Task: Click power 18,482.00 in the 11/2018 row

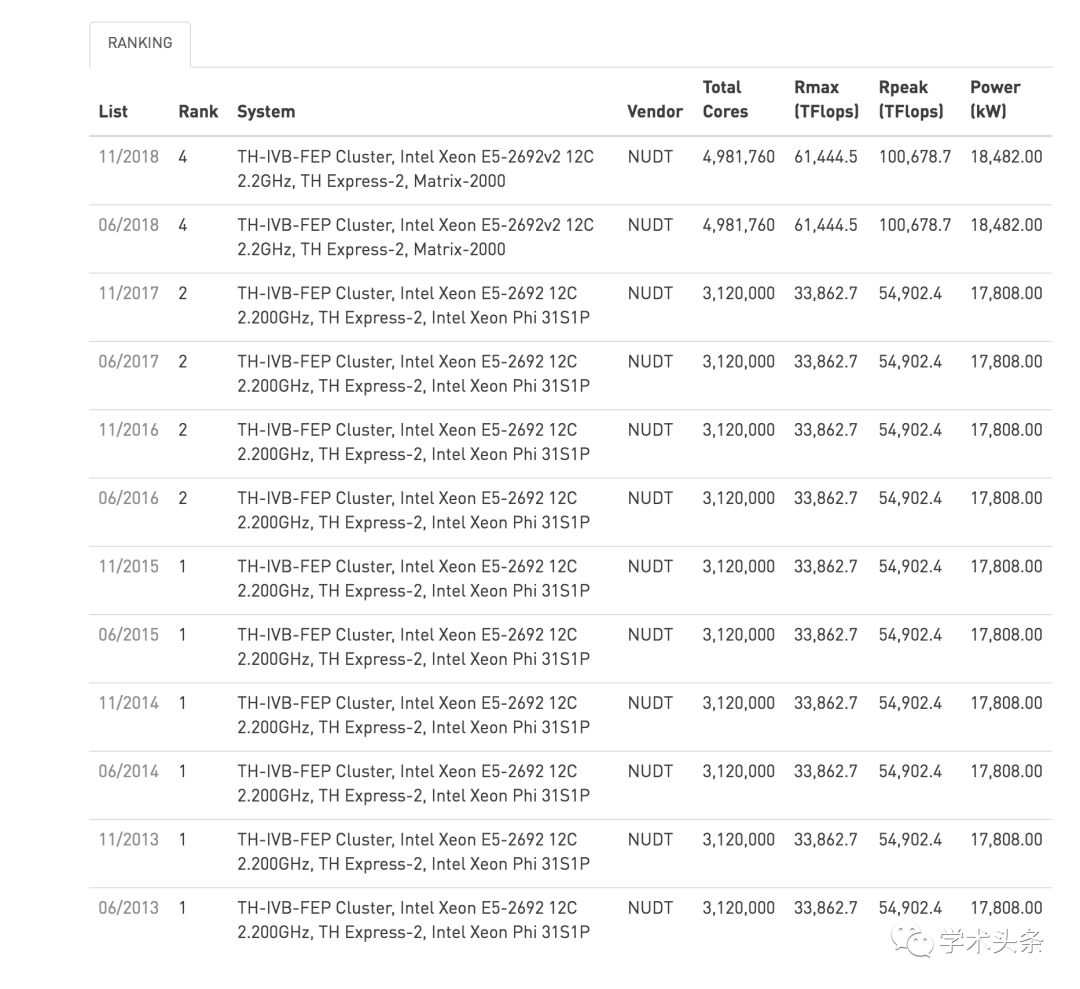Action: click(x=1006, y=157)
